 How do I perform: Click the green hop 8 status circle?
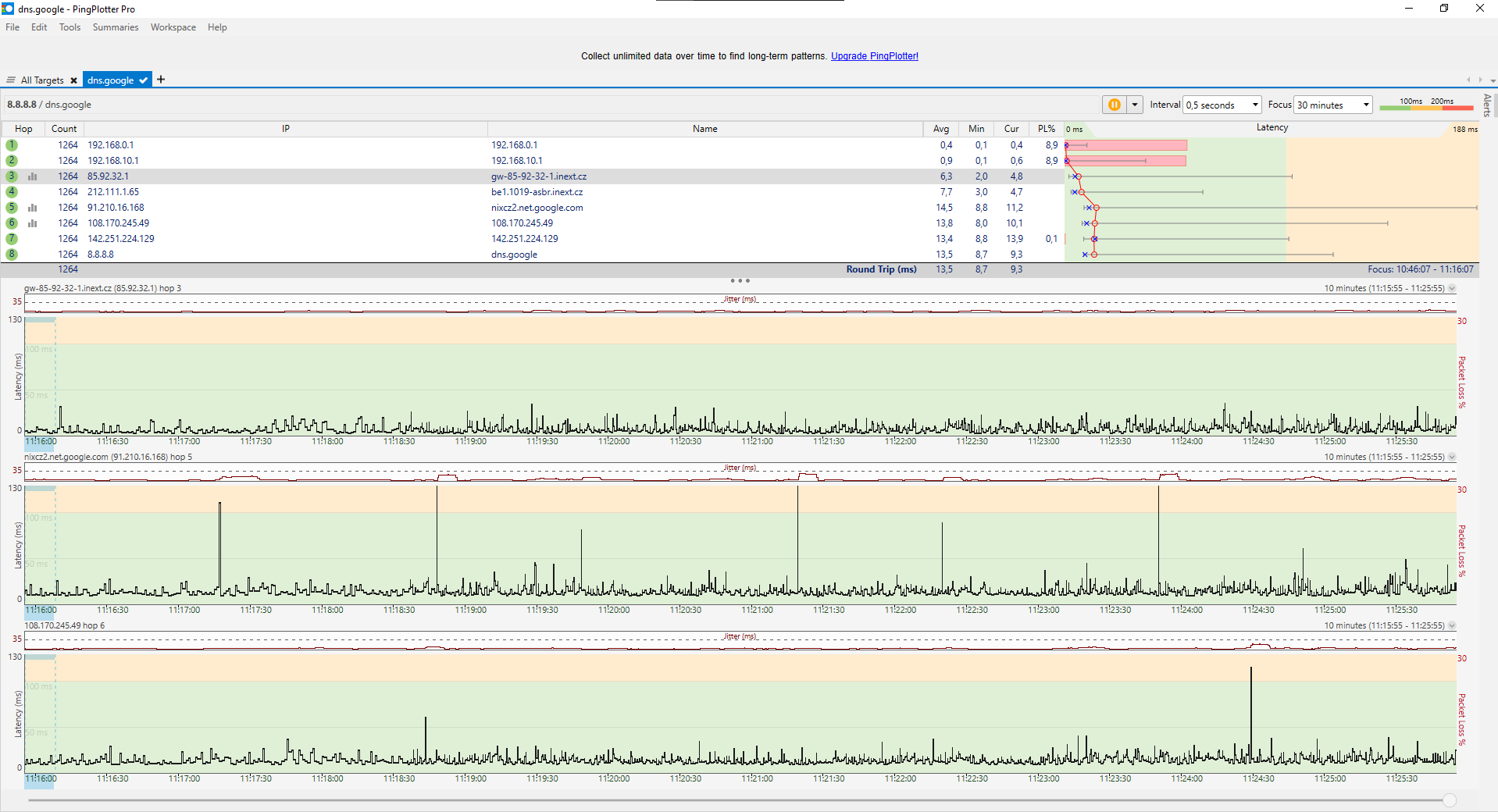click(12, 255)
